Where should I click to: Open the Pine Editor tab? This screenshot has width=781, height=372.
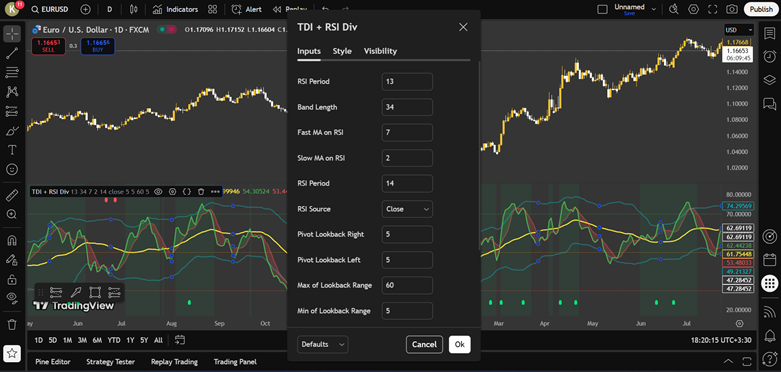[x=53, y=362]
